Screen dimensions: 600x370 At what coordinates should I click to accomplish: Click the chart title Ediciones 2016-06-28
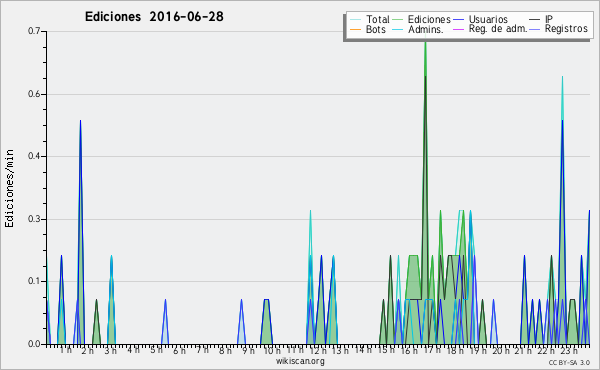click(x=154, y=17)
